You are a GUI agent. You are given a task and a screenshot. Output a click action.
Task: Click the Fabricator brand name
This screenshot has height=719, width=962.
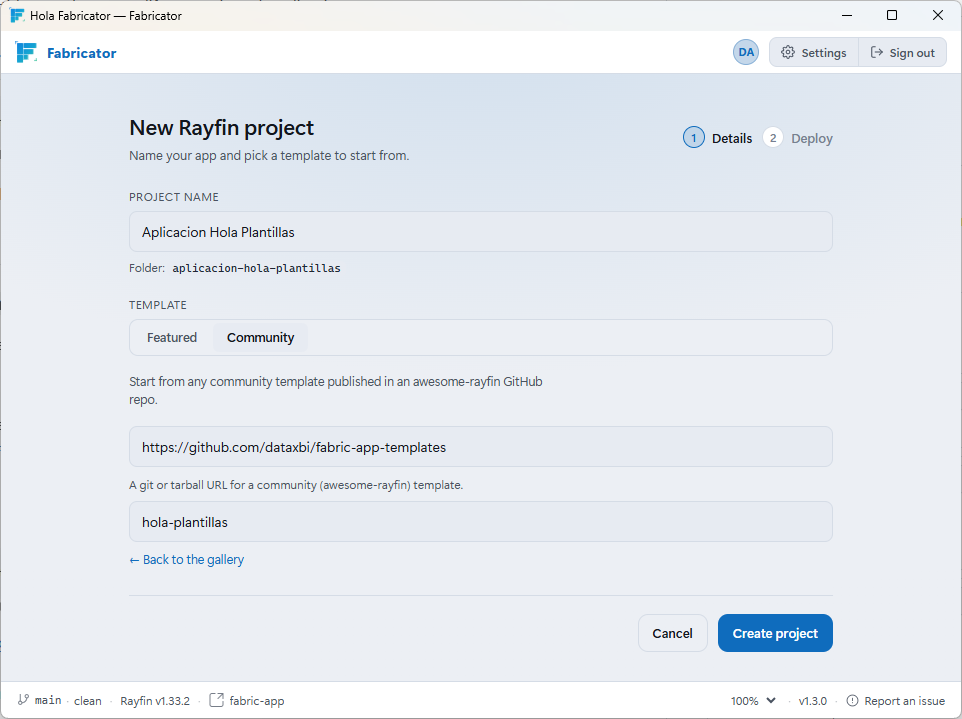[82, 53]
